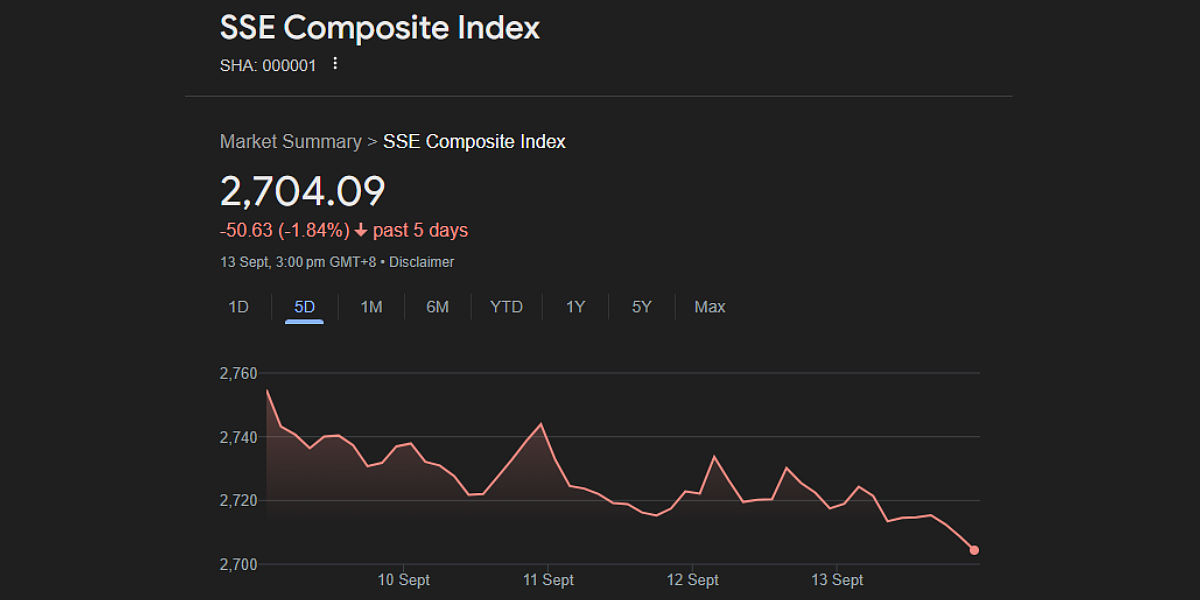Image resolution: width=1200 pixels, height=600 pixels.
Task: Open the three-dot options menu beside SHA: 000001
Action: coord(335,64)
